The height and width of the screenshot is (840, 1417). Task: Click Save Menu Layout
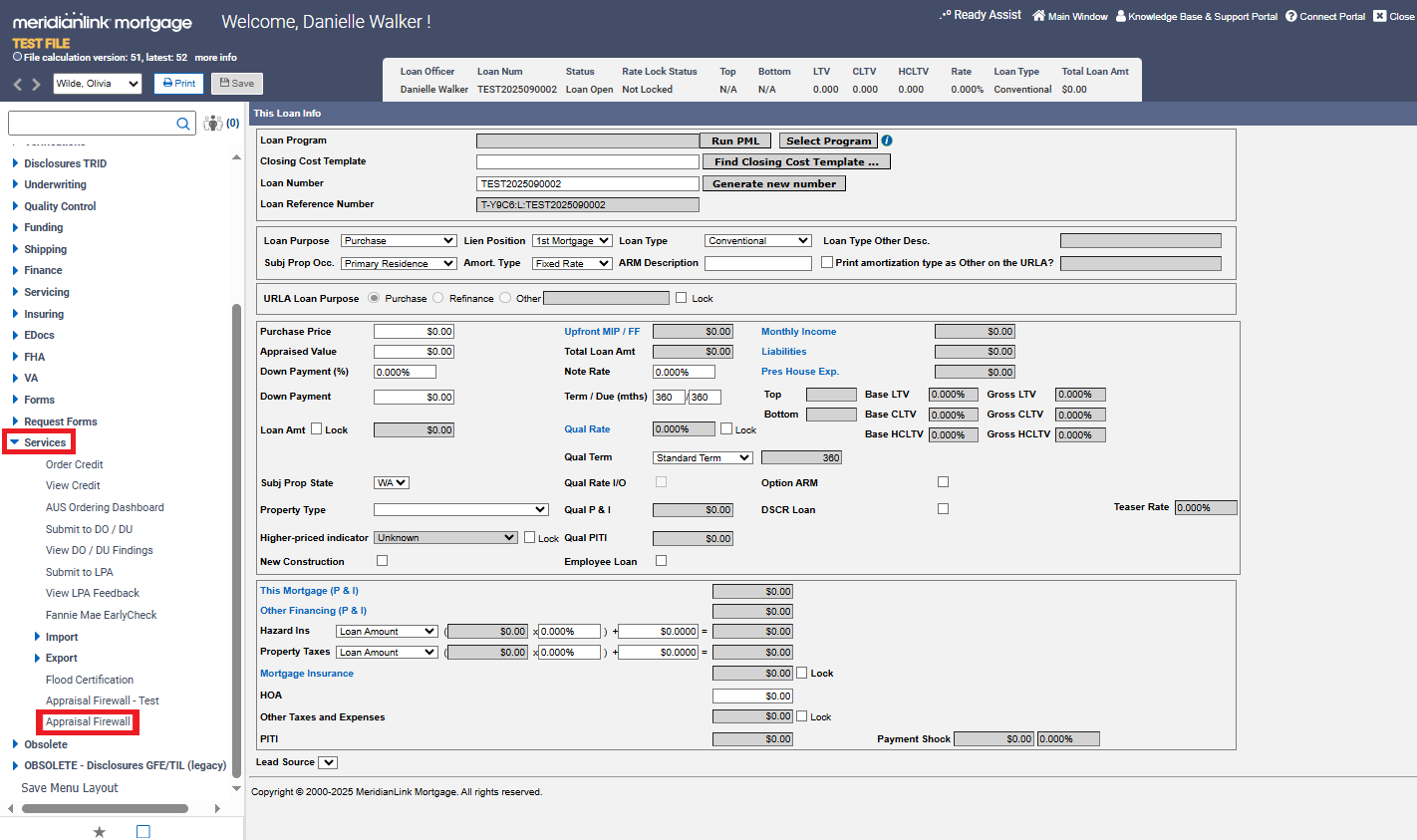point(70,787)
